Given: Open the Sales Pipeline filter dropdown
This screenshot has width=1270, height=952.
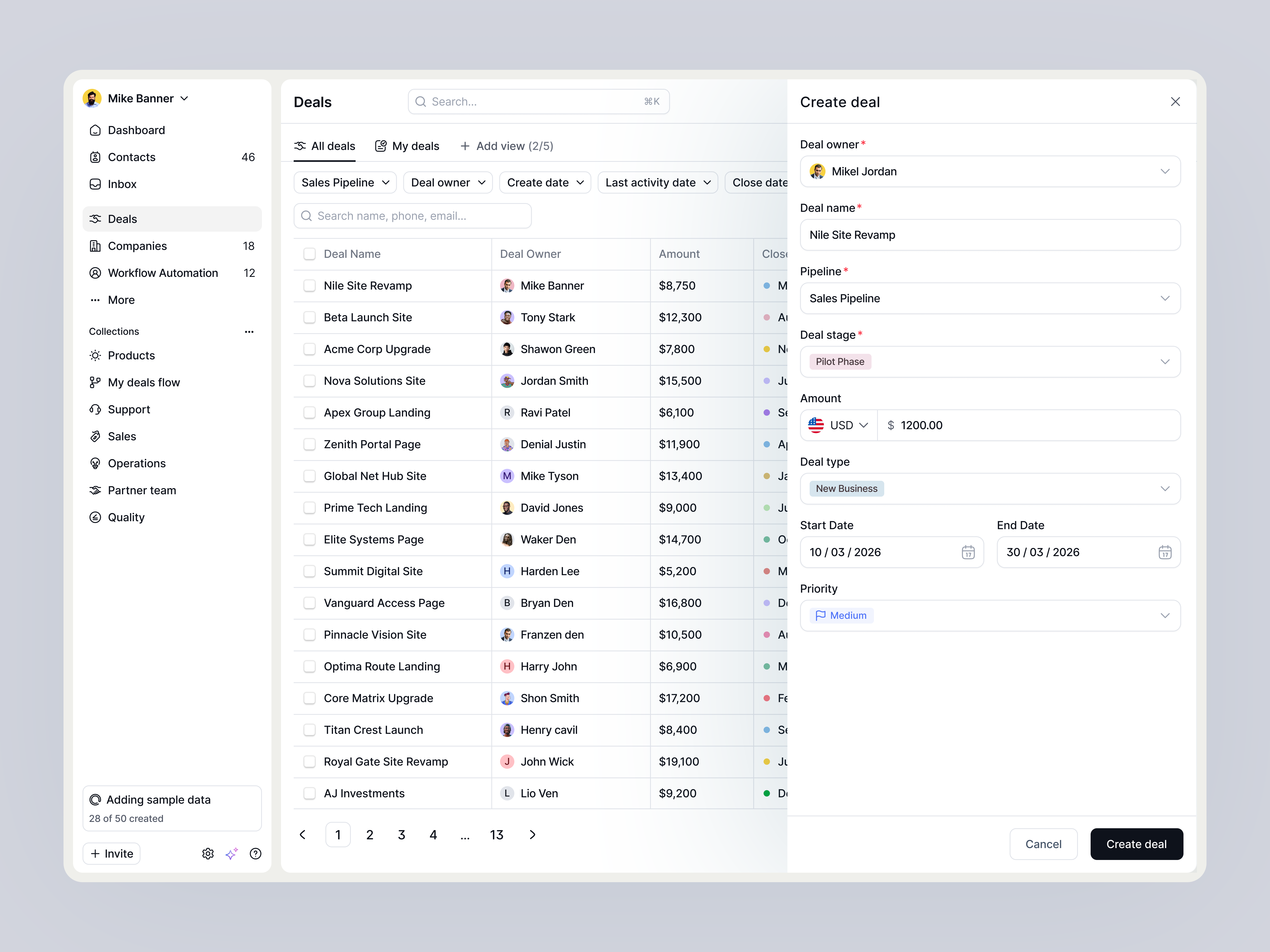Looking at the screenshot, I should pos(345,182).
